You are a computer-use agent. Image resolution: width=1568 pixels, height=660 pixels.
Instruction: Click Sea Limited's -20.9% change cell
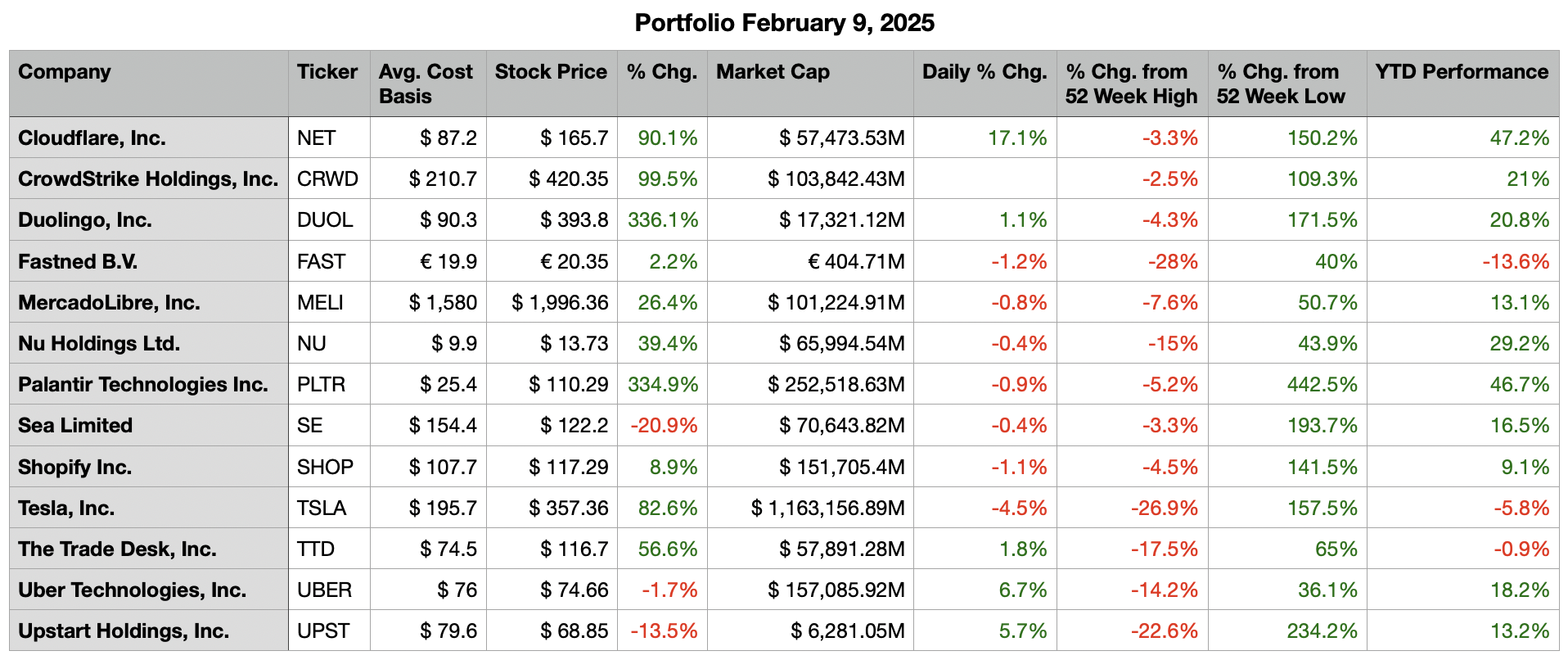tap(664, 426)
